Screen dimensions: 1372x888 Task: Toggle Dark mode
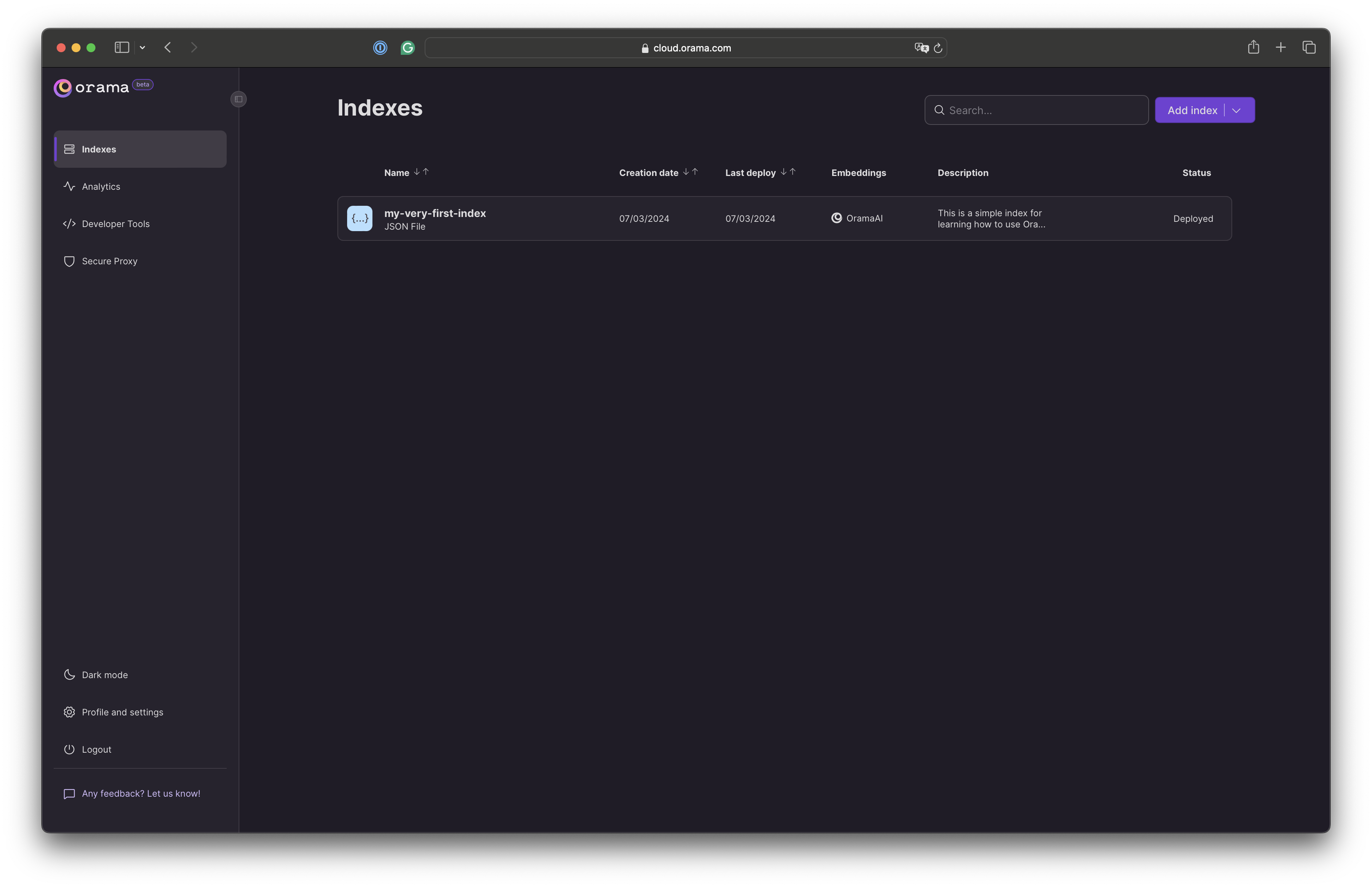point(140,675)
